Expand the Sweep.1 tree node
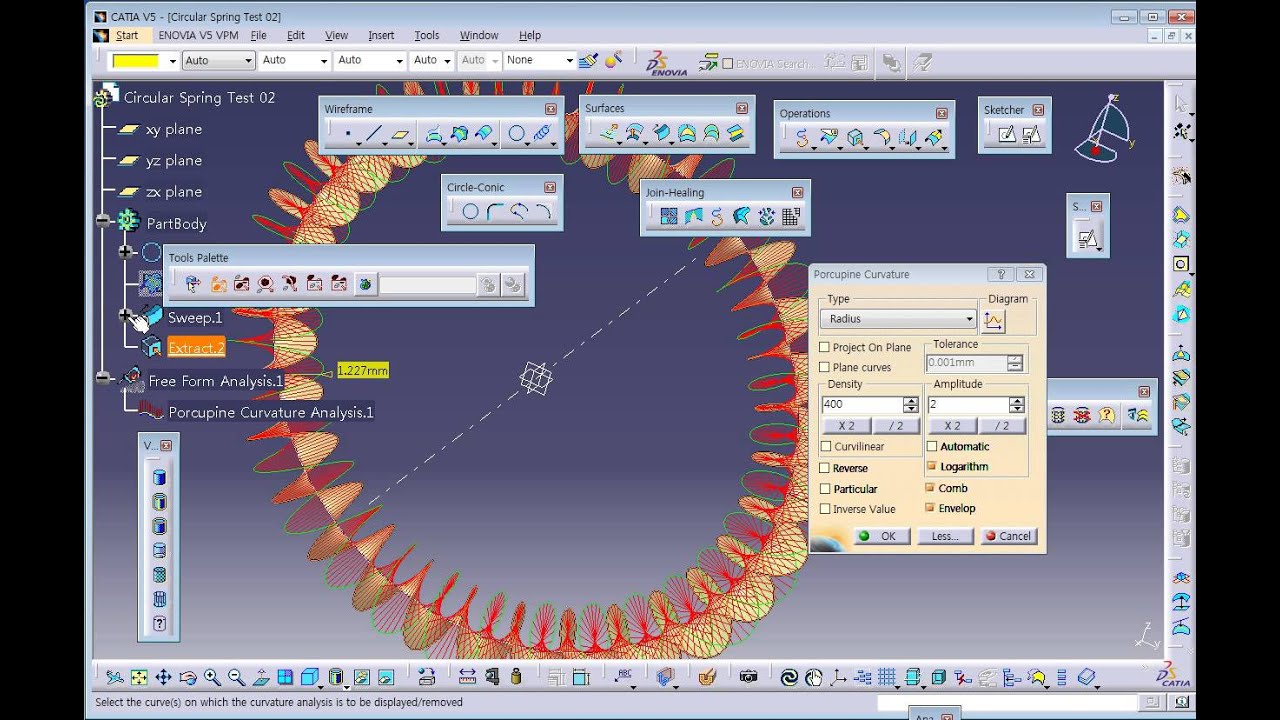 [x=126, y=316]
